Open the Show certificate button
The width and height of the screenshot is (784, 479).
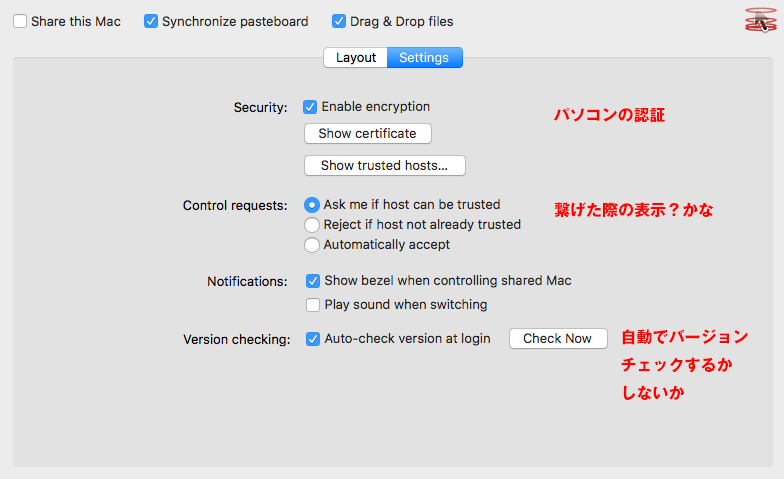pos(368,134)
